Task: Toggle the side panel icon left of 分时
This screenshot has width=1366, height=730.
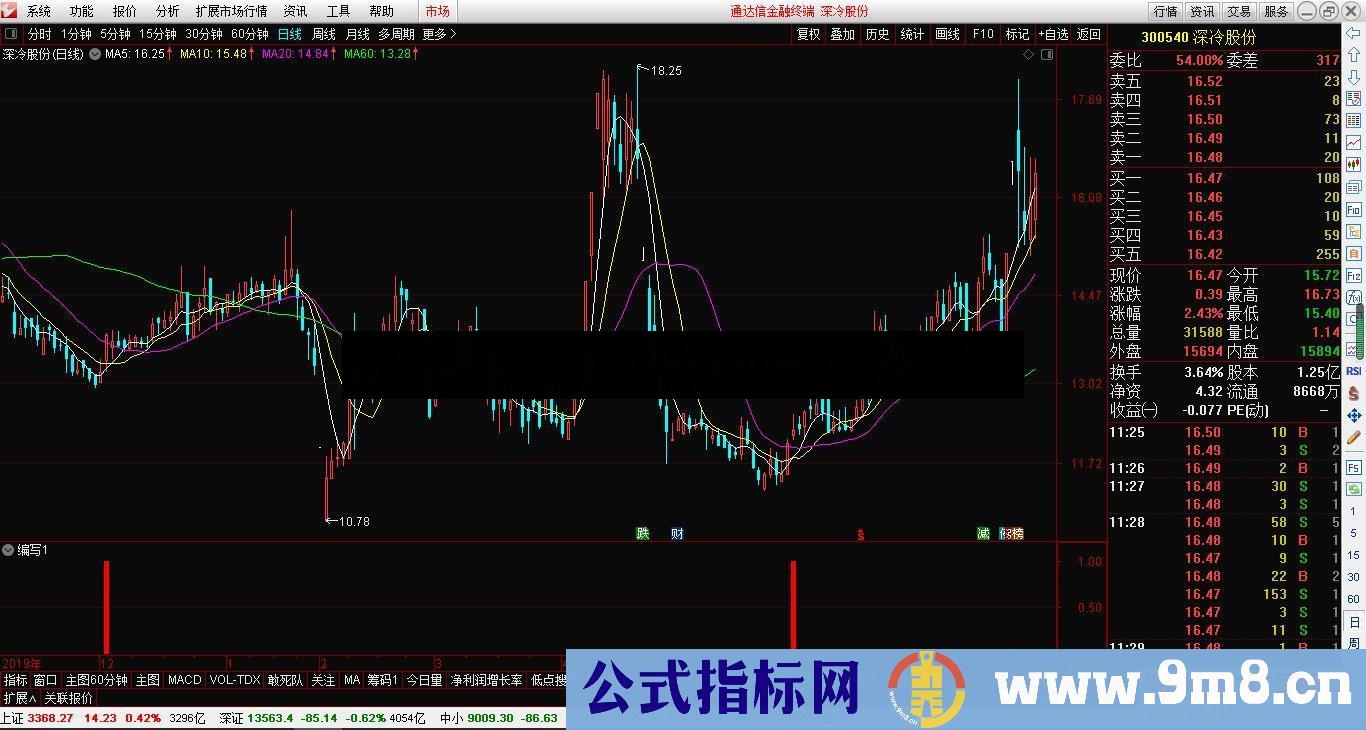Action: tap(12, 34)
